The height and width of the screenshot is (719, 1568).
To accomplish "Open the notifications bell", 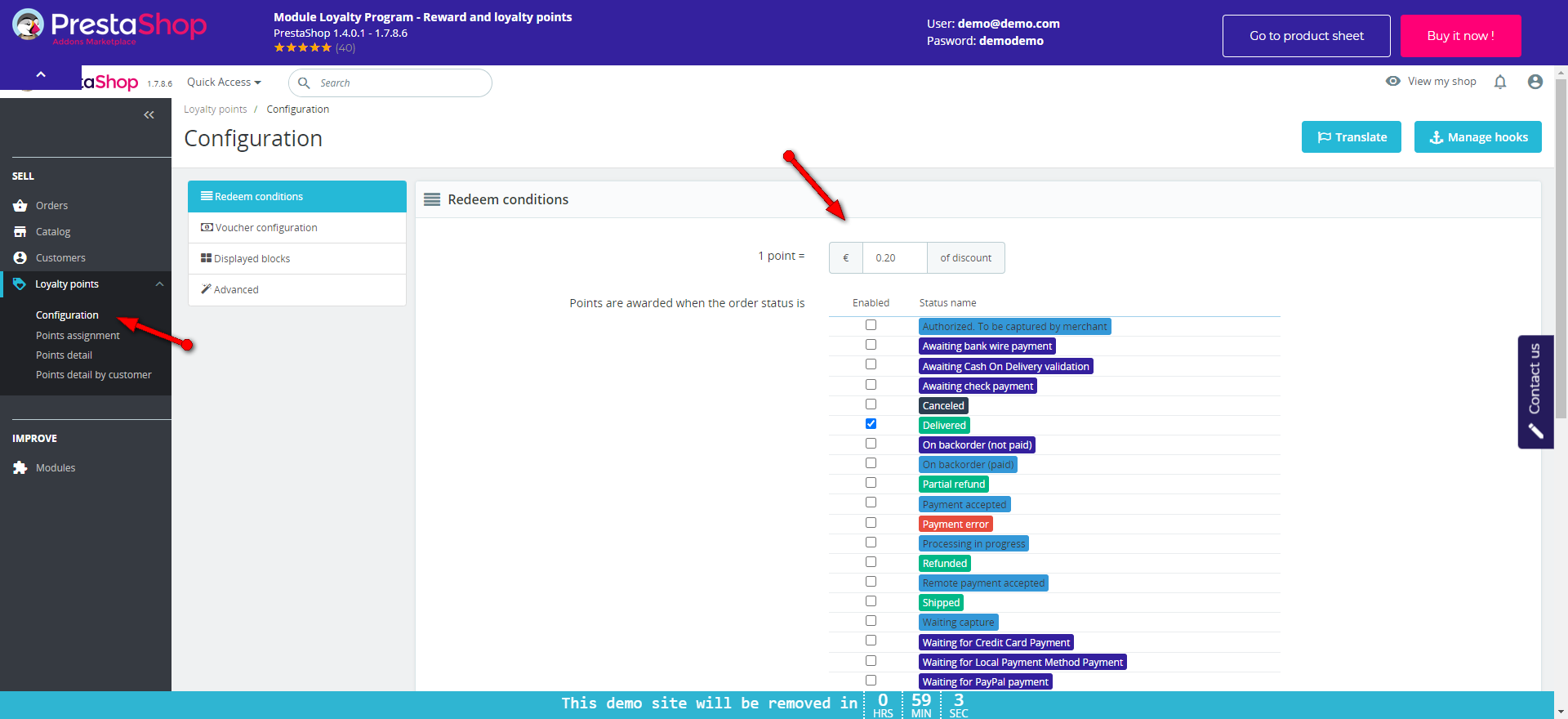I will (x=1500, y=82).
